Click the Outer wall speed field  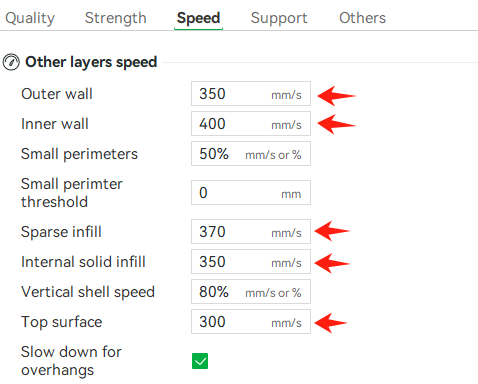251,94
